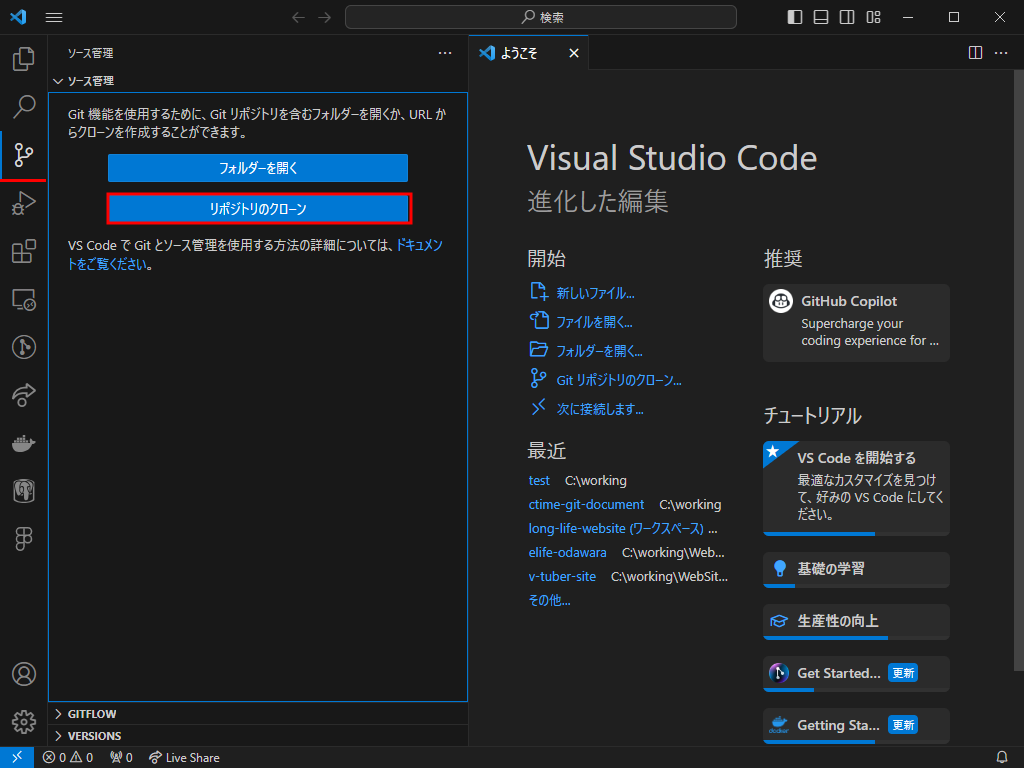Click その他... to show more recents
Image resolution: width=1024 pixels, height=768 pixels.
(549, 600)
